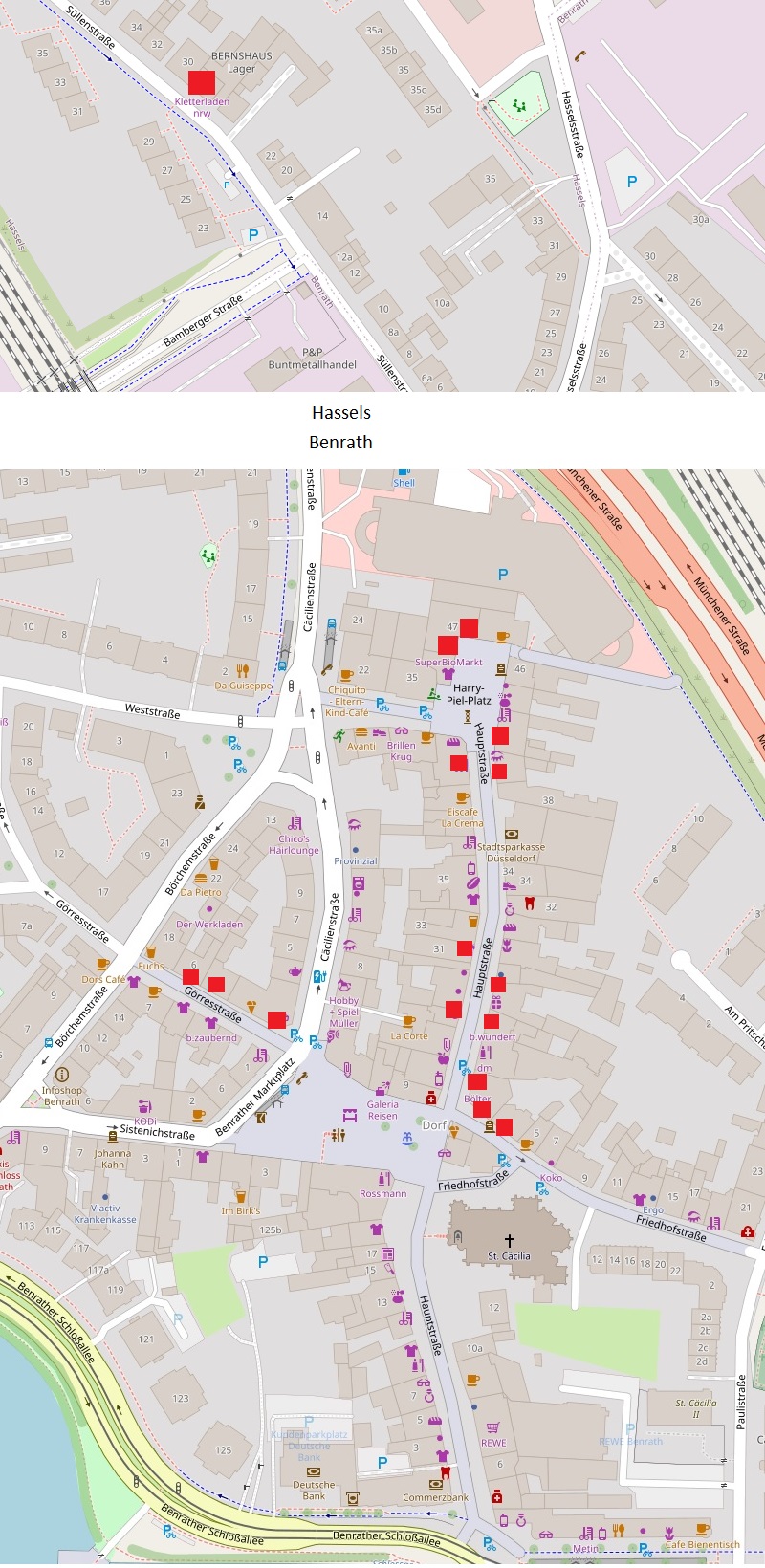Screen dimensions: 765x1568
Task: Select the St. Cäcilia church cross icon
Action: 510,1240
